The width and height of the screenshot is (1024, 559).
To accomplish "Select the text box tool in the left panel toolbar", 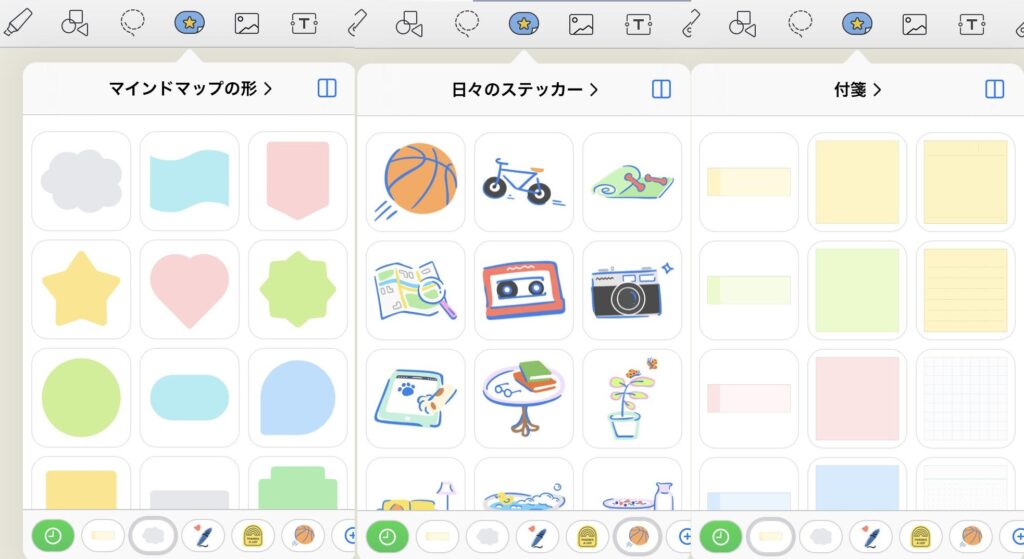I will click(x=304, y=24).
